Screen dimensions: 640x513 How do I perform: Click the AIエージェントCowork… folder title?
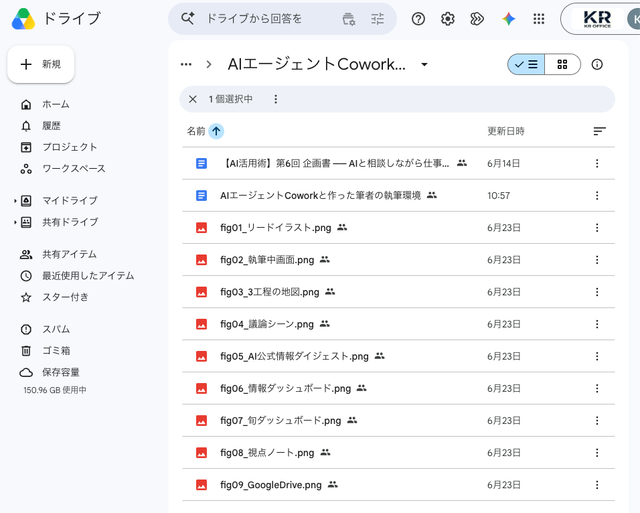317,64
